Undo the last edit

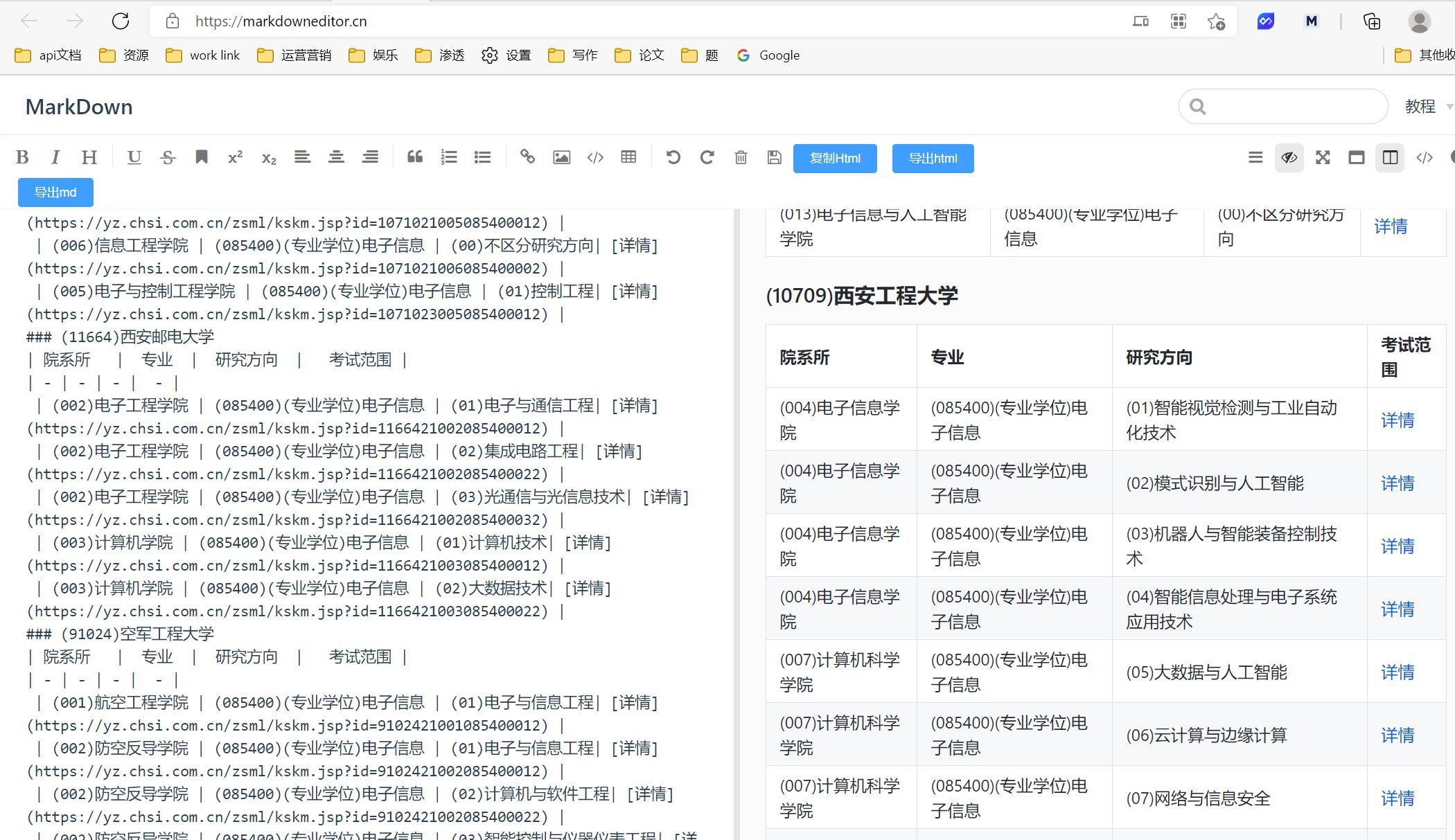(x=673, y=157)
